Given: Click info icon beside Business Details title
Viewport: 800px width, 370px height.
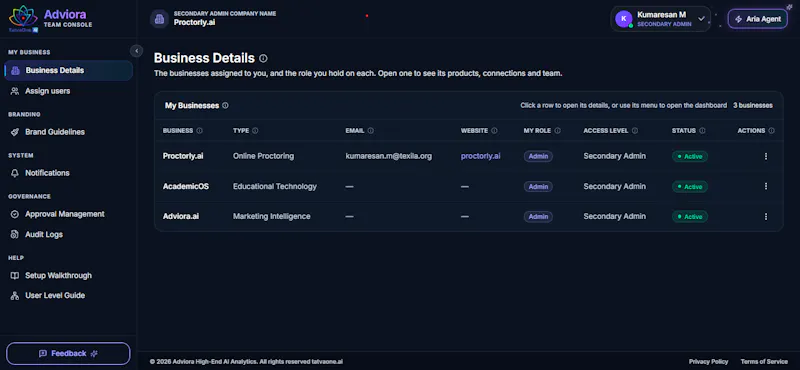Looking at the screenshot, I should 263,58.
